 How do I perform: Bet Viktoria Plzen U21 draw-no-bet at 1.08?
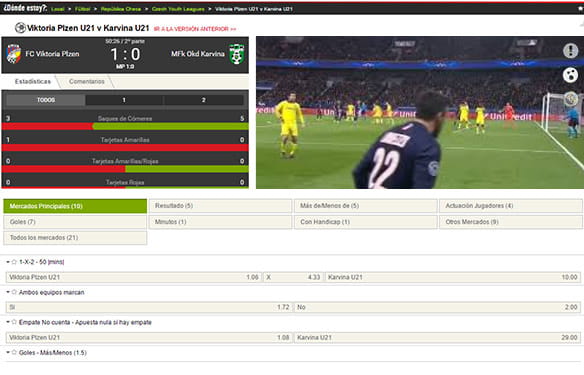149,337
